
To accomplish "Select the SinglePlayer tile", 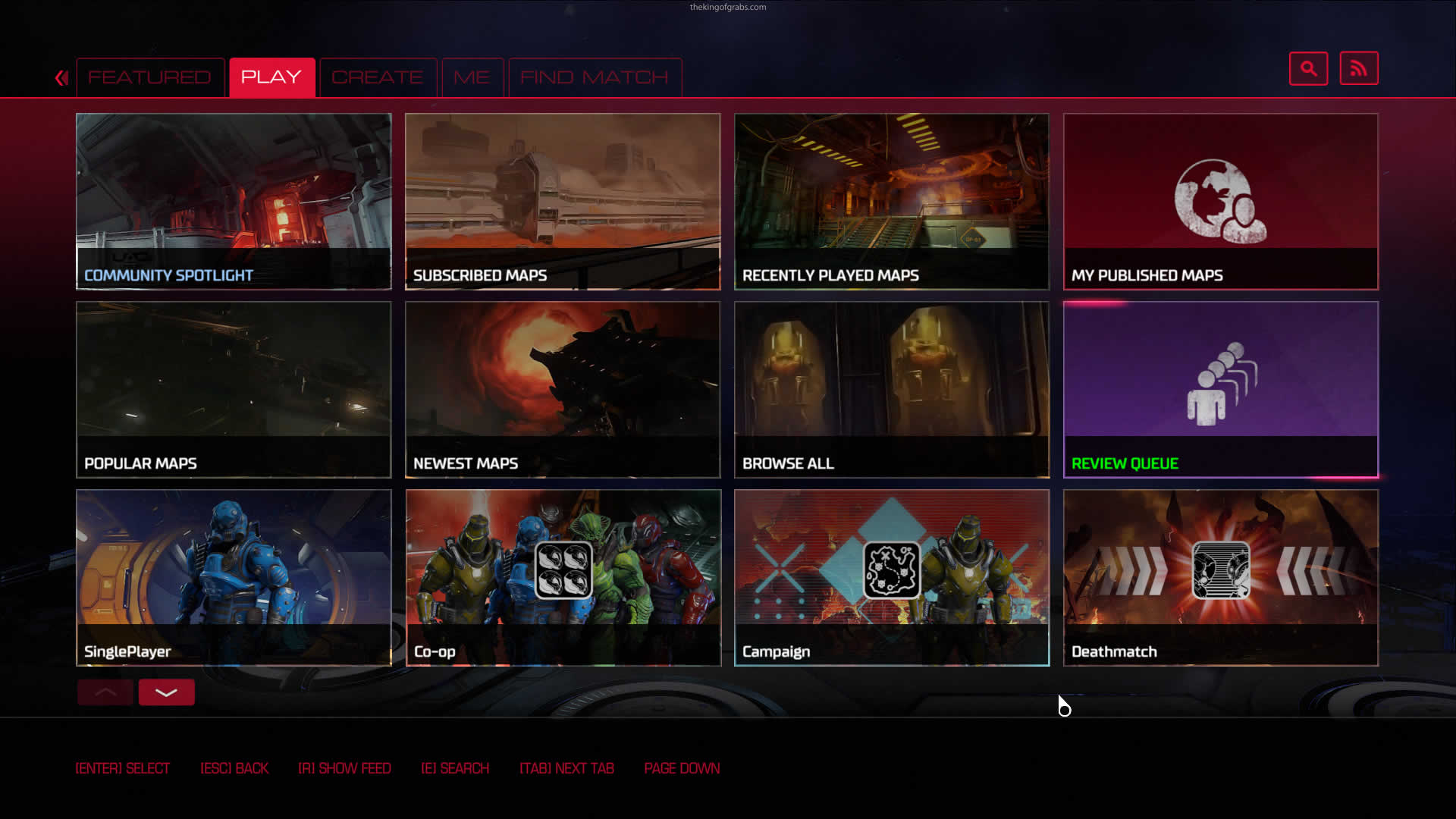I will click(234, 578).
